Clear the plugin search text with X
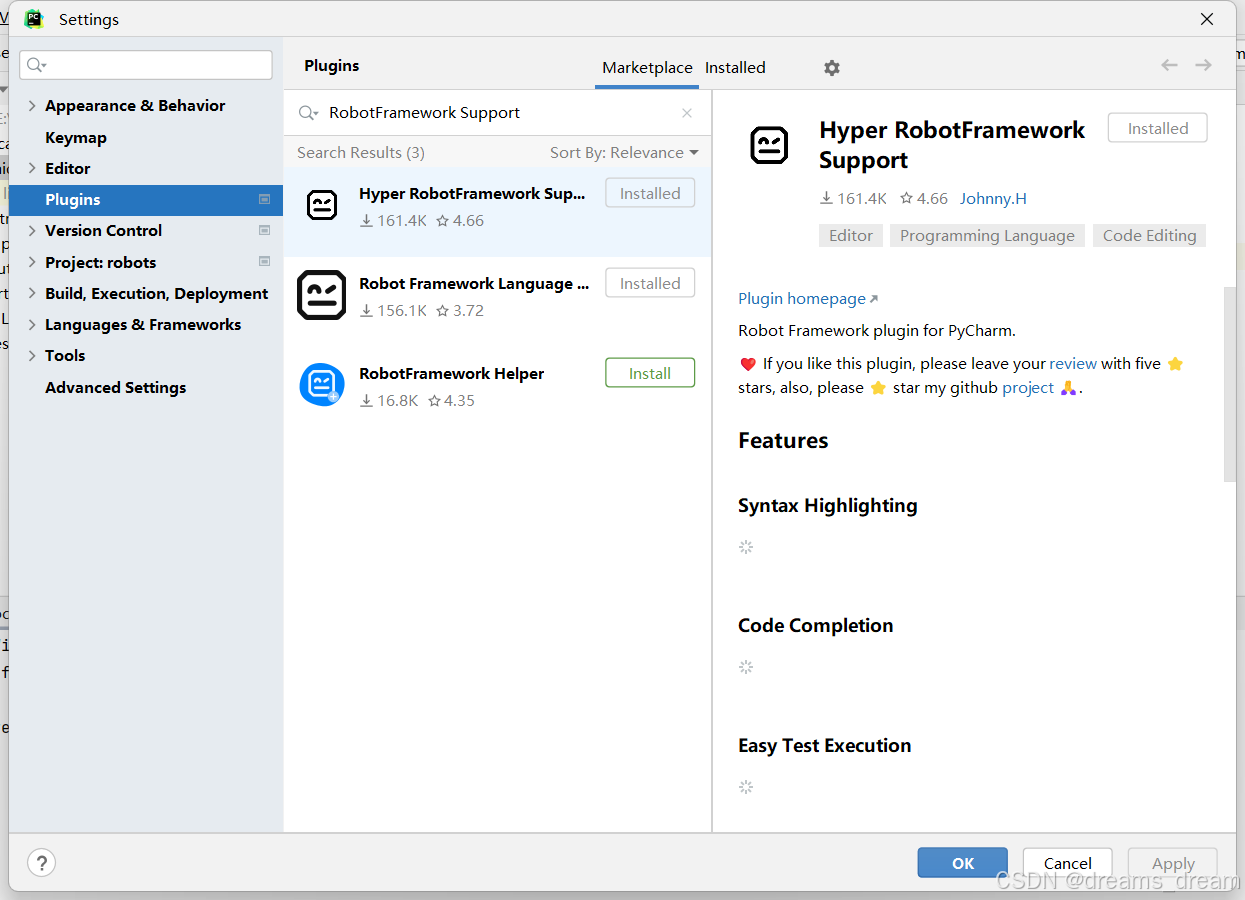 pos(687,113)
